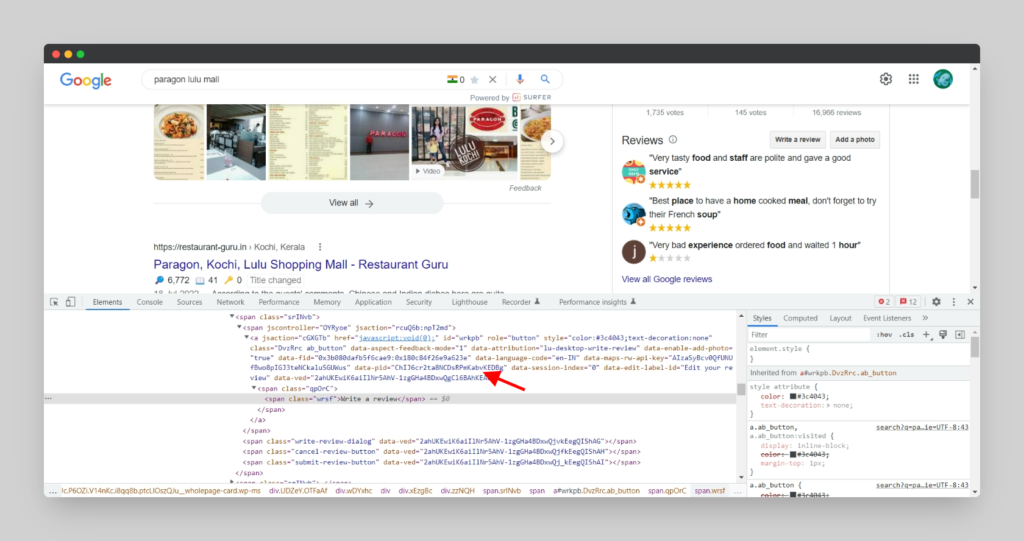Open the Recorder tab
This screenshot has height=541, width=1024.
[x=520, y=302]
